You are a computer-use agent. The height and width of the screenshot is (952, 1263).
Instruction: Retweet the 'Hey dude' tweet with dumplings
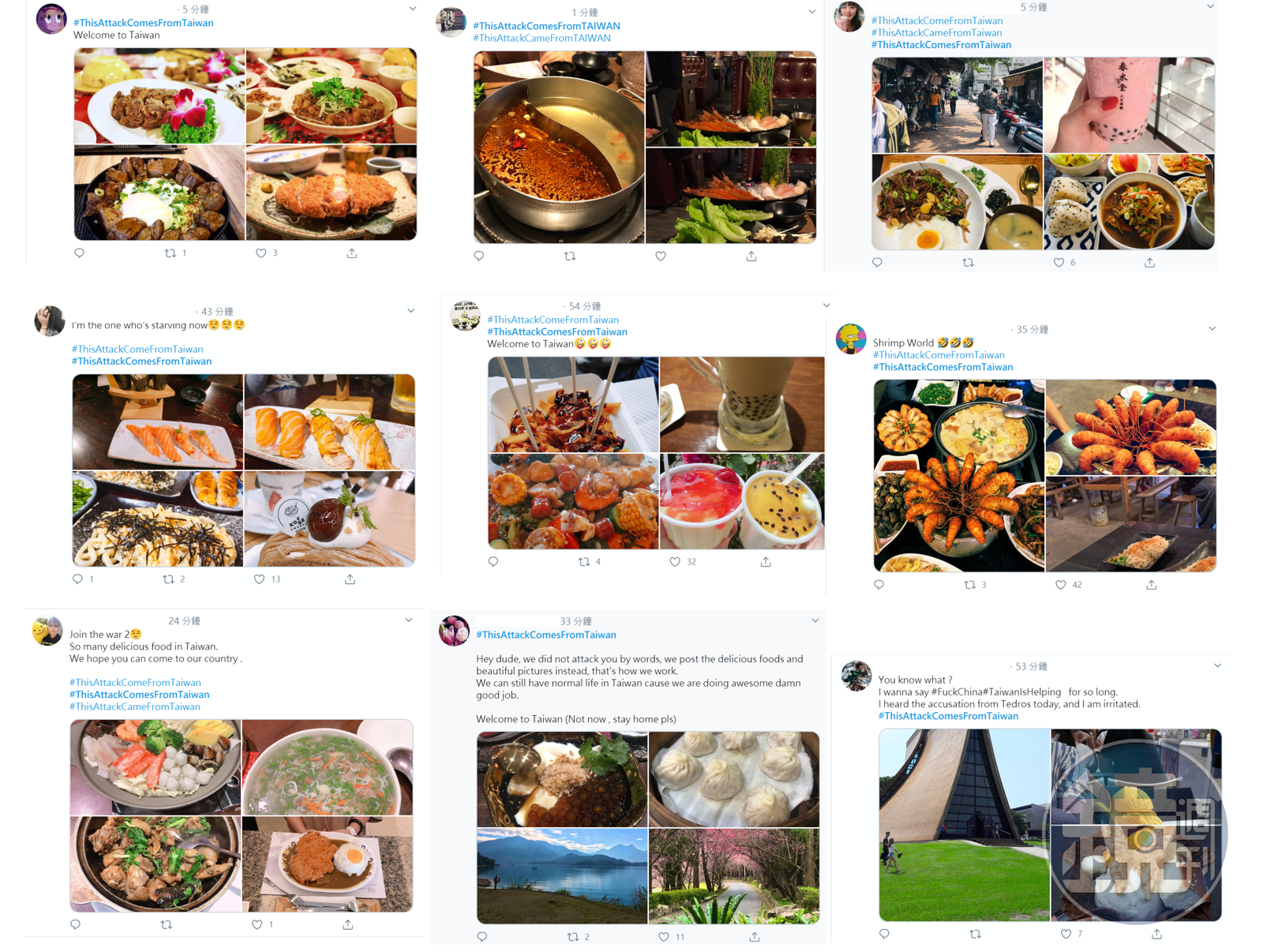573,937
